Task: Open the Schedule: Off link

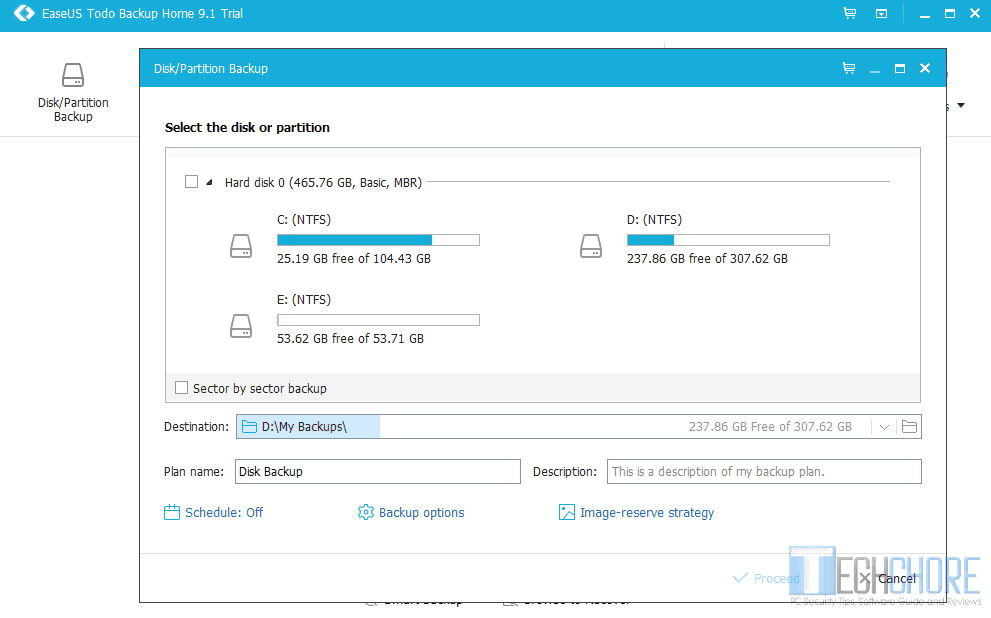Action: (x=214, y=512)
